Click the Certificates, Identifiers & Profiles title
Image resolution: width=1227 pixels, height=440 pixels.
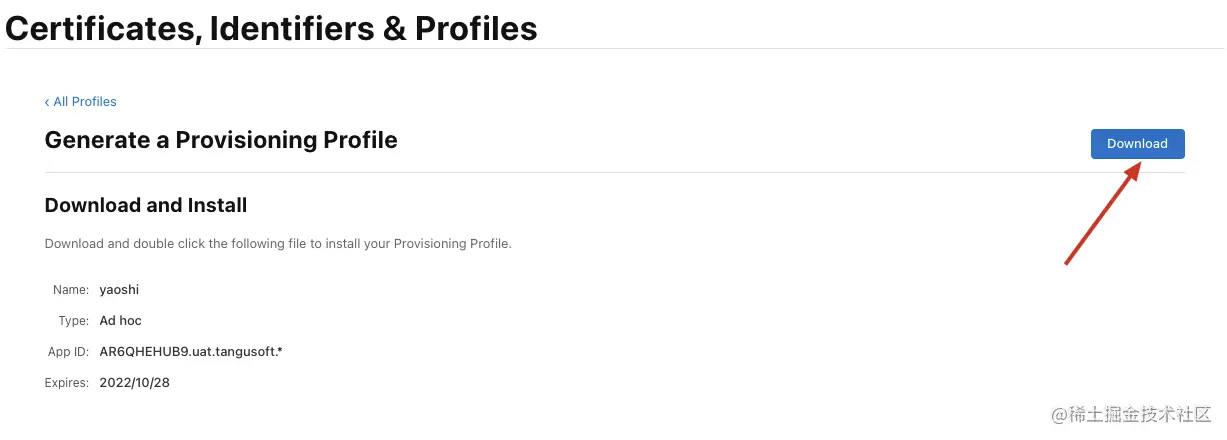click(271, 28)
